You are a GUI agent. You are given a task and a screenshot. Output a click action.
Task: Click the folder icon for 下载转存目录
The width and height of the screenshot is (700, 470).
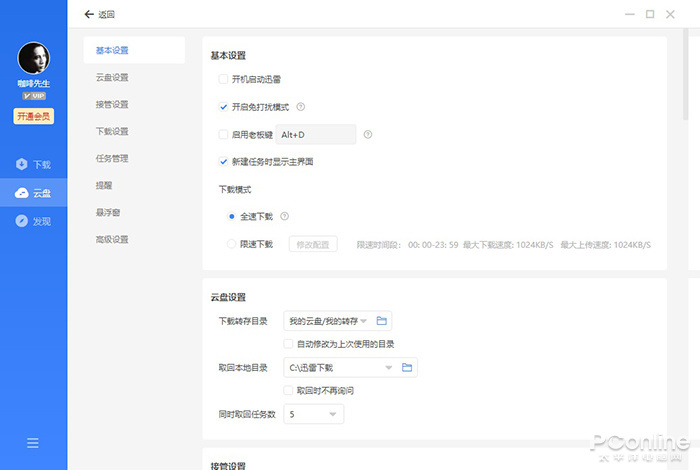coord(381,321)
